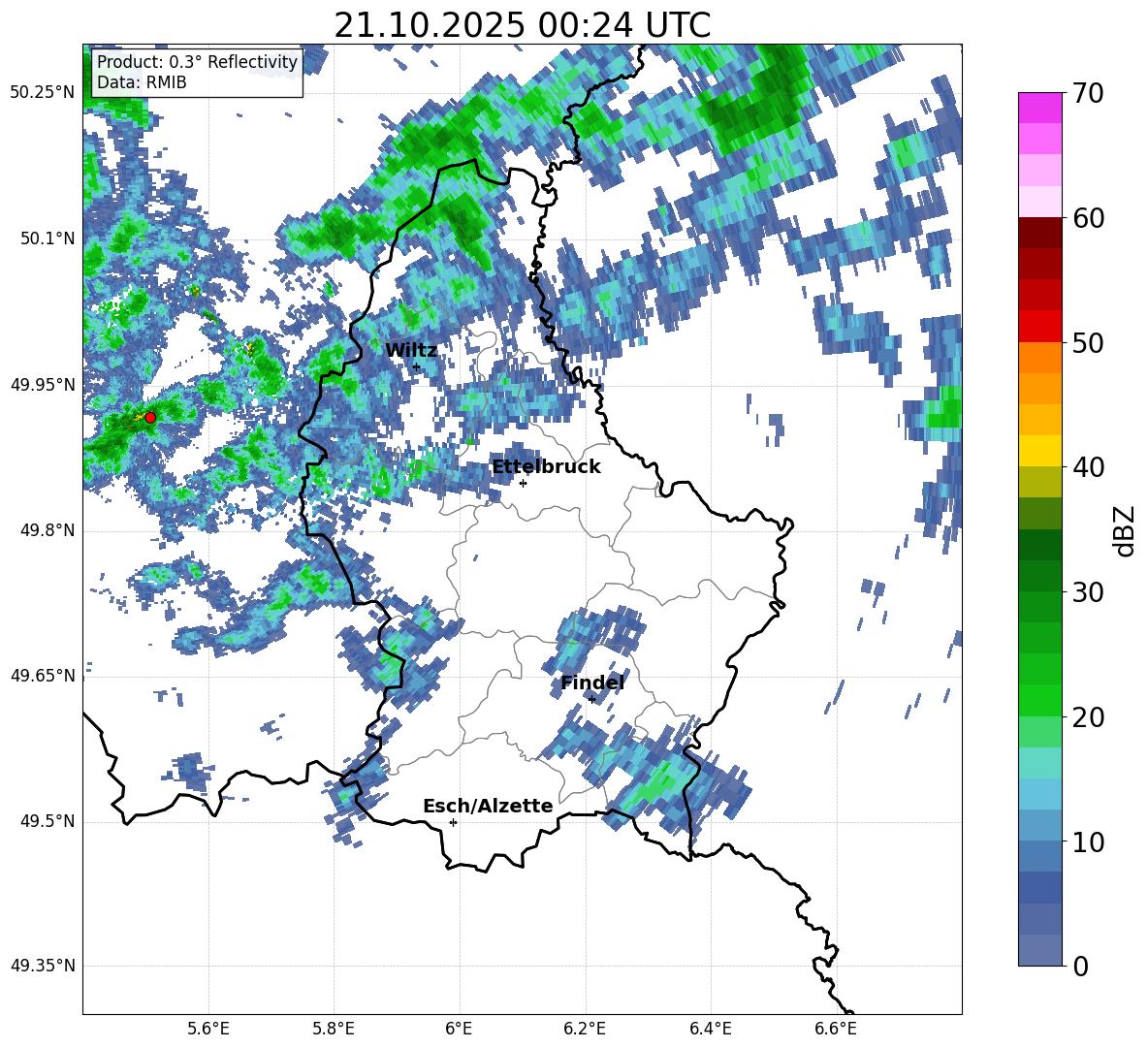Image resolution: width=1148 pixels, height=1048 pixels.
Task: Click the magenta top colorbar segment
Action: [1040, 108]
